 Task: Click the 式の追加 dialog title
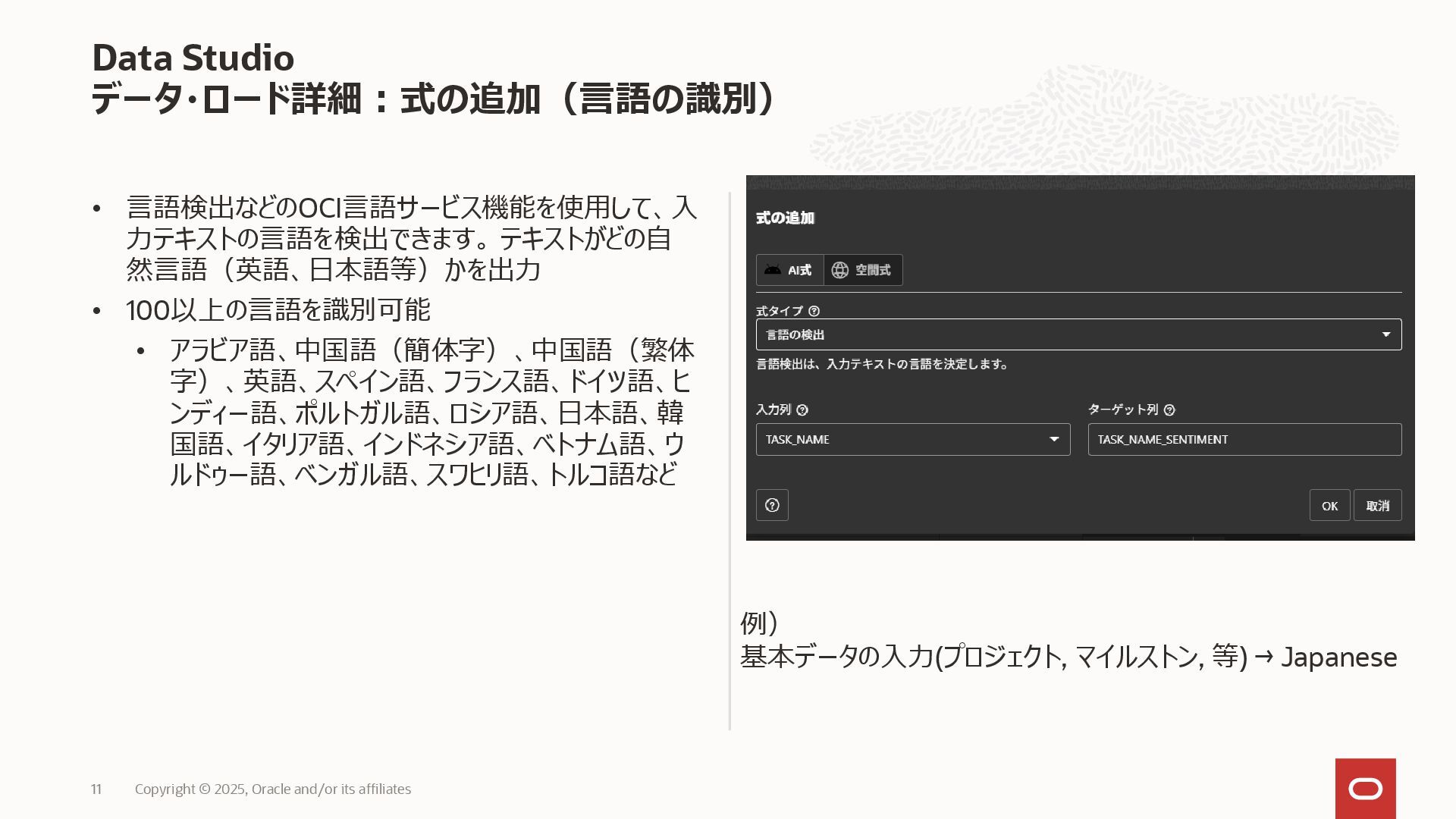click(x=785, y=218)
